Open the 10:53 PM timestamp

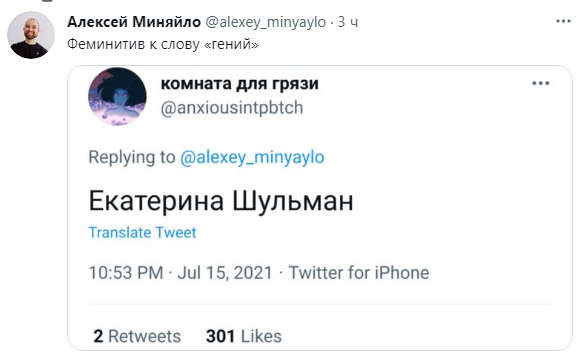pyautogui.click(x=126, y=273)
